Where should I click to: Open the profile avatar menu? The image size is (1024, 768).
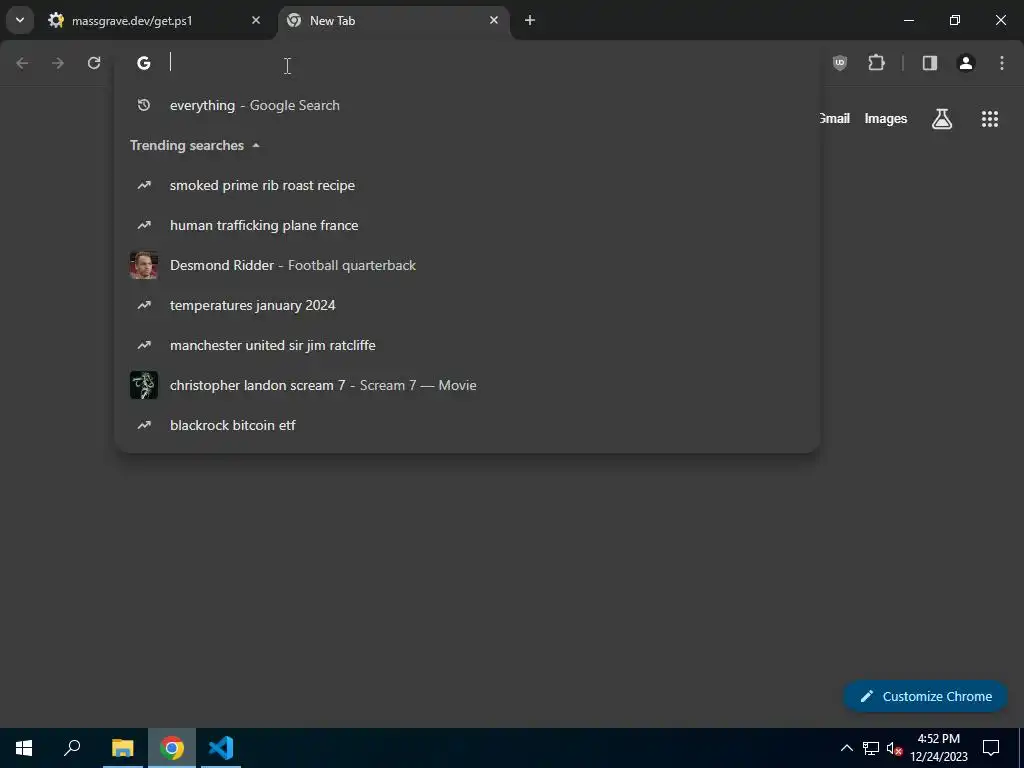[x=966, y=63]
